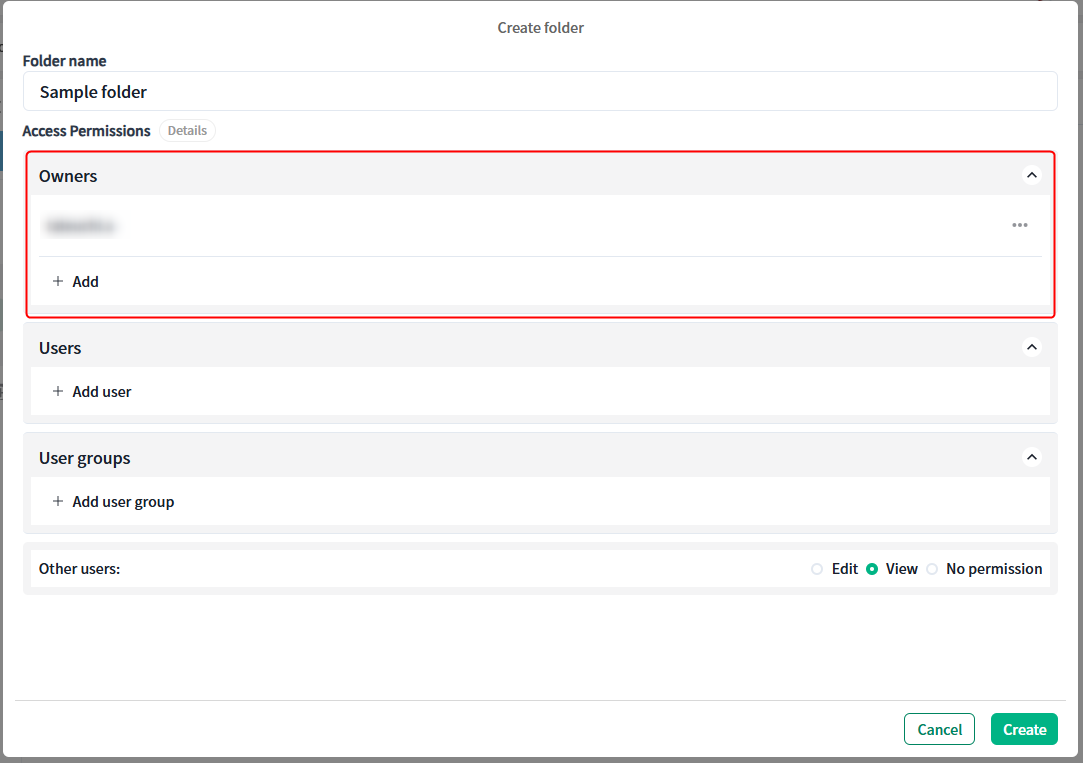Collapse the User groups section
This screenshot has width=1083, height=763.
[x=1031, y=457]
